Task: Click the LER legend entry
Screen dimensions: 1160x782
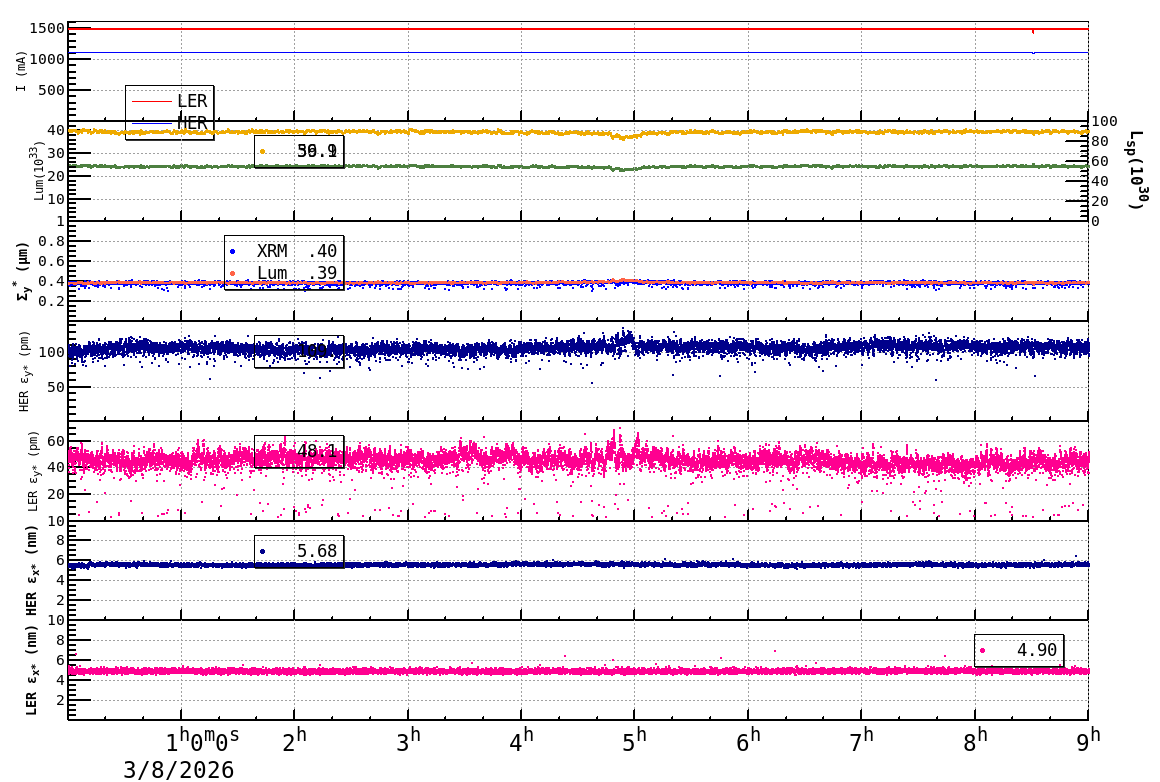Action: (169, 101)
